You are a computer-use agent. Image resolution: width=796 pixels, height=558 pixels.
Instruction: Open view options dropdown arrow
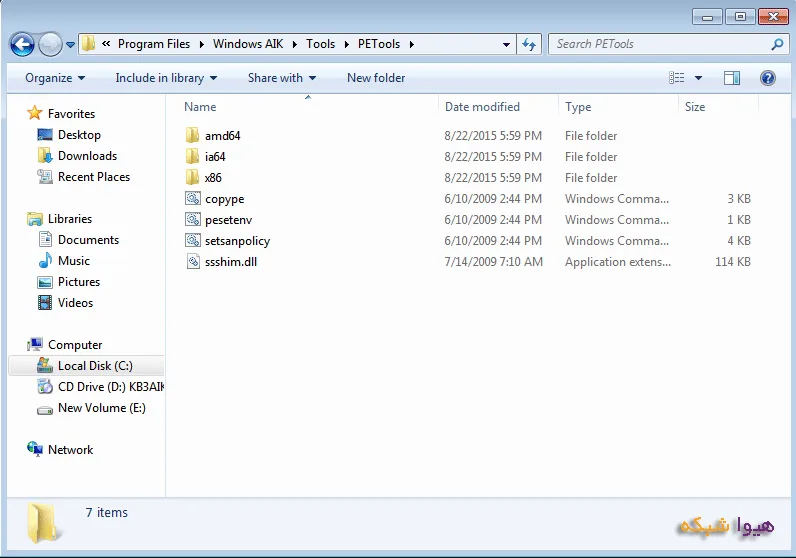click(699, 78)
